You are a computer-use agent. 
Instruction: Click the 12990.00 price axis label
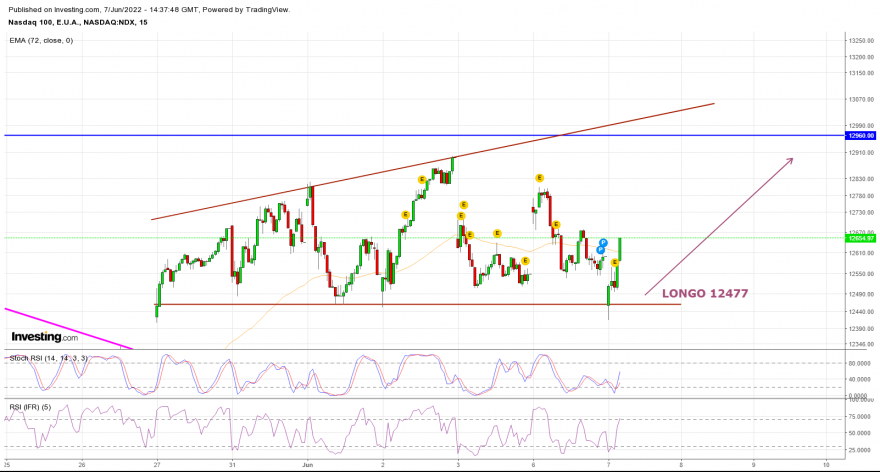[x=861, y=126]
